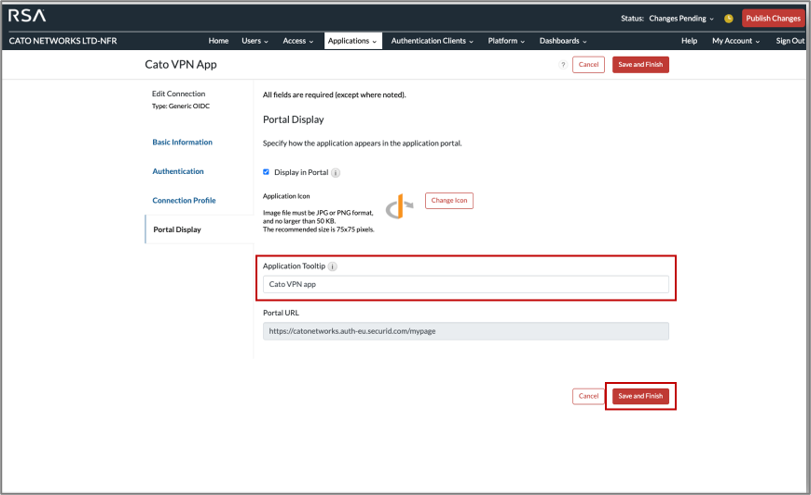Click Sign Out
Image resolution: width=811 pixels, height=495 pixels.
tap(790, 41)
